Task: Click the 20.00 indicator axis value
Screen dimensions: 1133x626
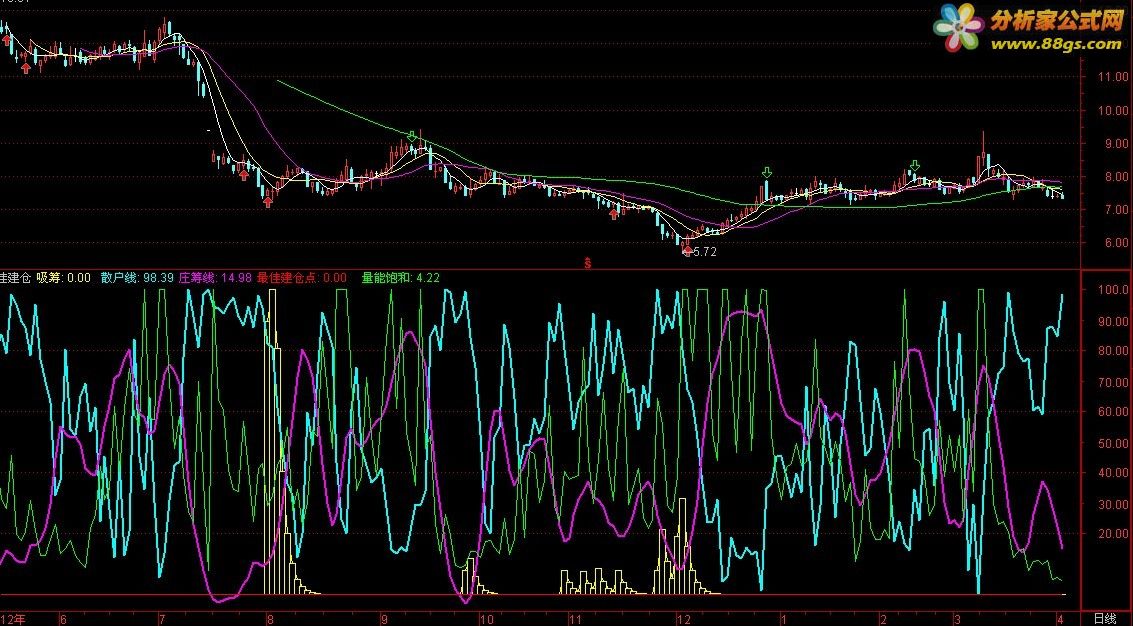Action: tap(1113, 534)
